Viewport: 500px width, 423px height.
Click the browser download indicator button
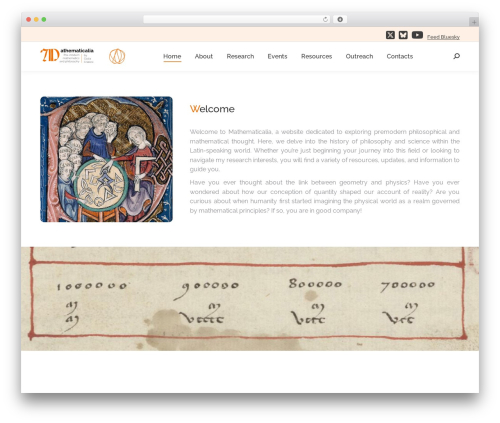coord(340,19)
